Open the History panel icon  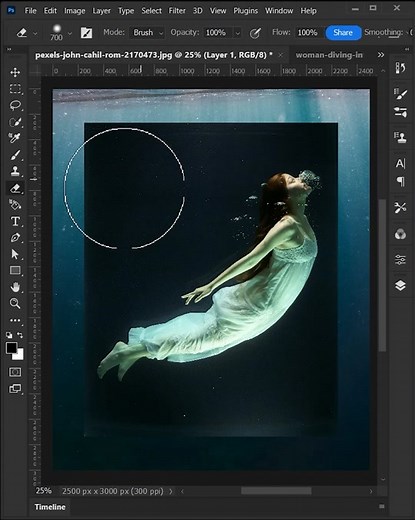400,68
